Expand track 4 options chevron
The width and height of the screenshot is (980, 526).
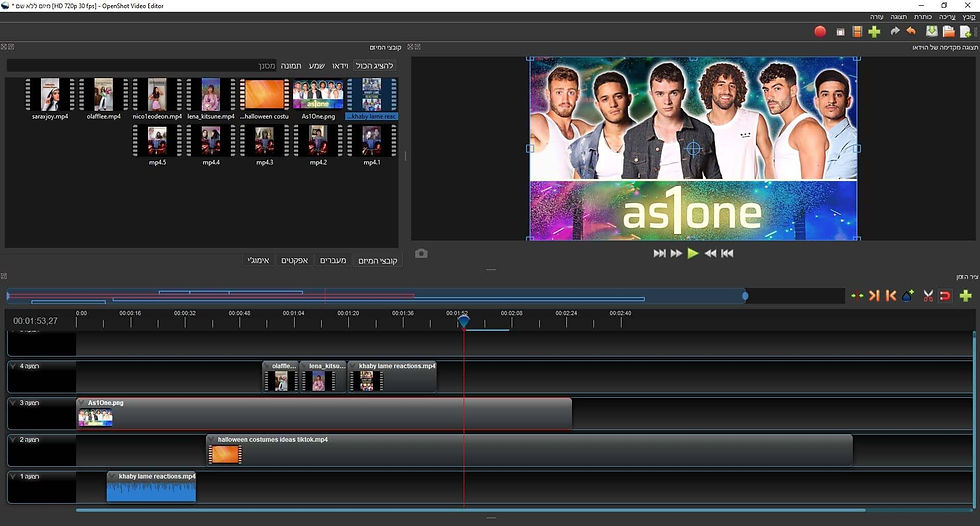(13, 366)
